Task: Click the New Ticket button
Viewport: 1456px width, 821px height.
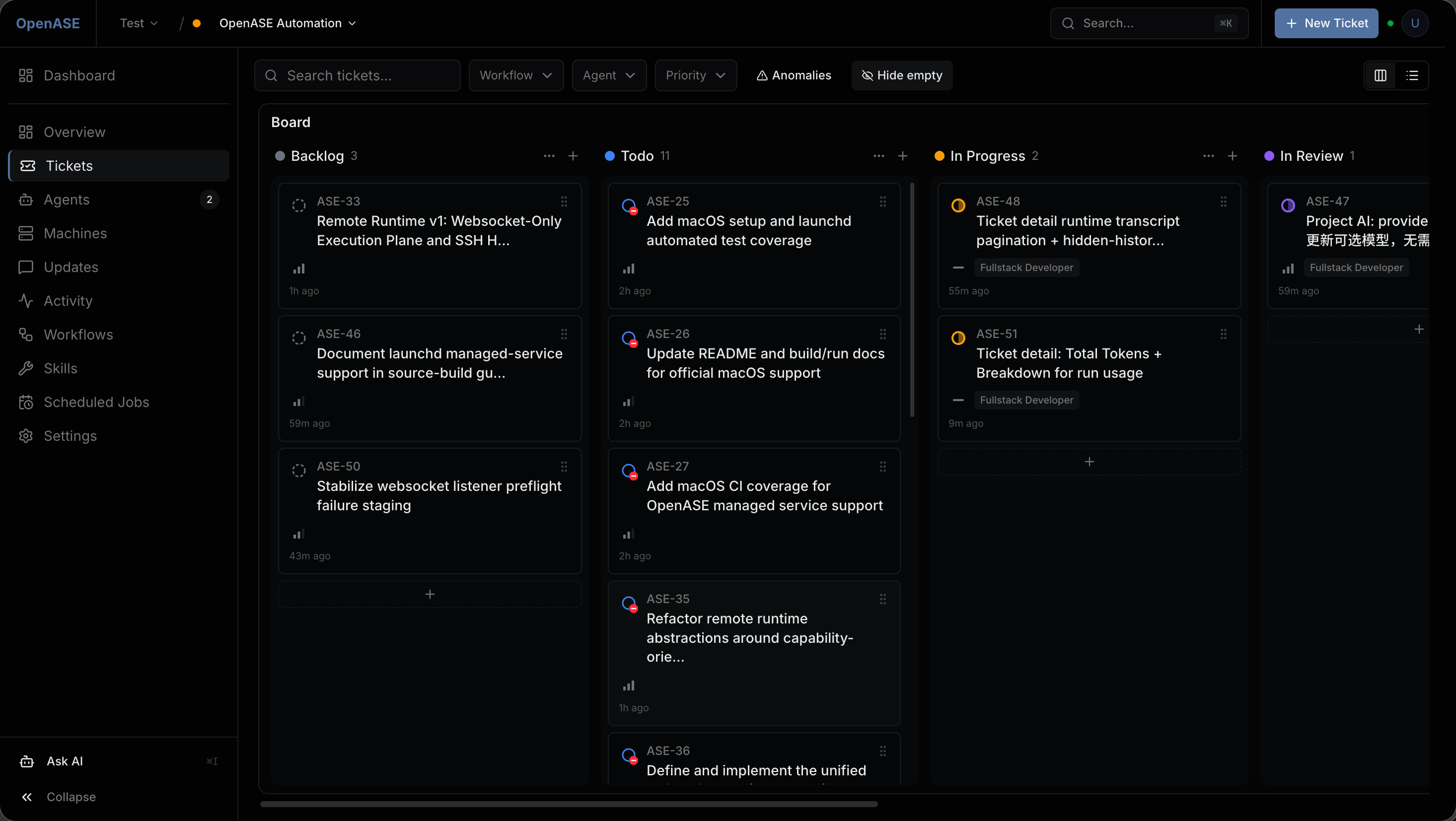Action: pos(1326,23)
